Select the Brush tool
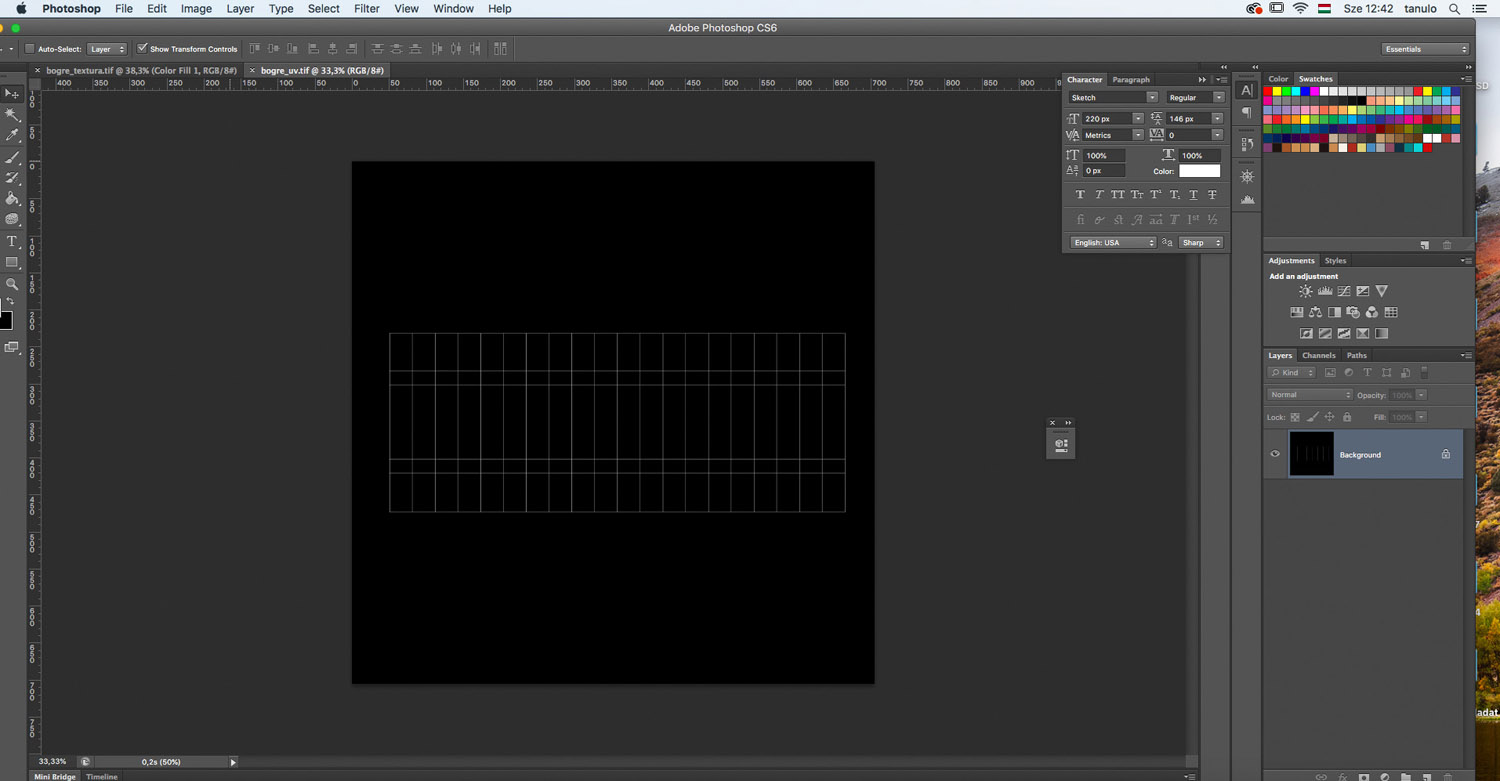This screenshot has width=1500, height=781. coord(12,157)
